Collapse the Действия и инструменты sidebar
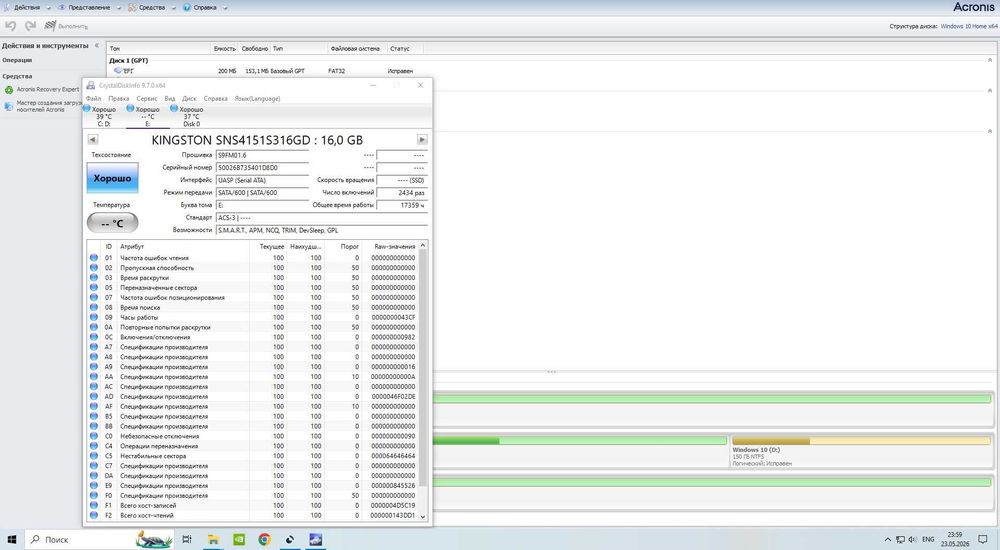The image size is (1000, 550). (97, 46)
